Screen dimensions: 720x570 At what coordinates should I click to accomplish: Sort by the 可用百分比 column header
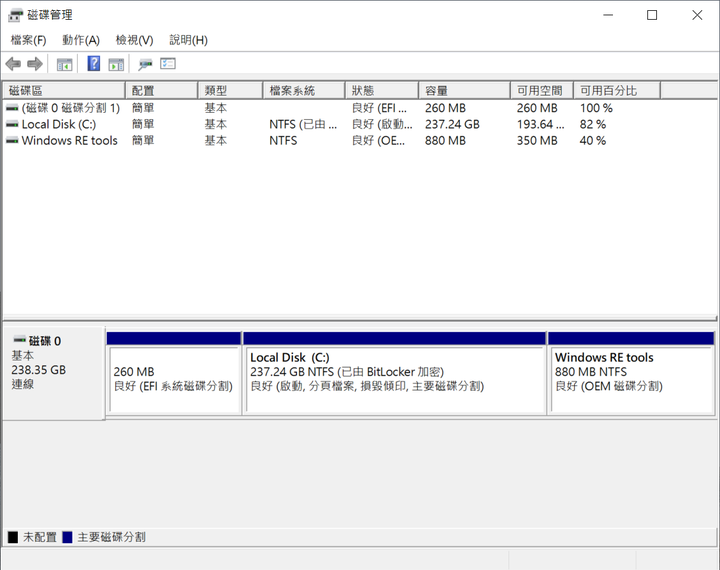pos(617,90)
